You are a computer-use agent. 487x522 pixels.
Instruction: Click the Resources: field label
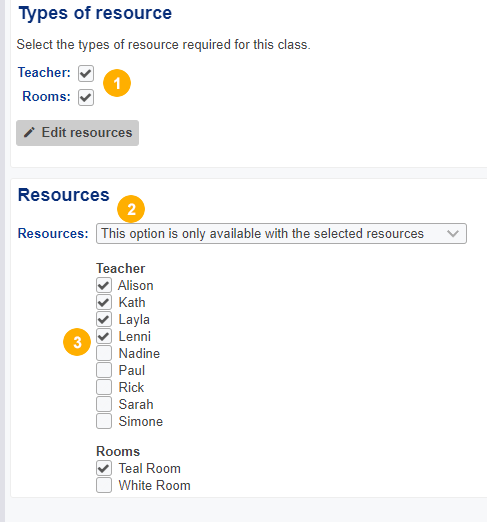click(53, 233)
